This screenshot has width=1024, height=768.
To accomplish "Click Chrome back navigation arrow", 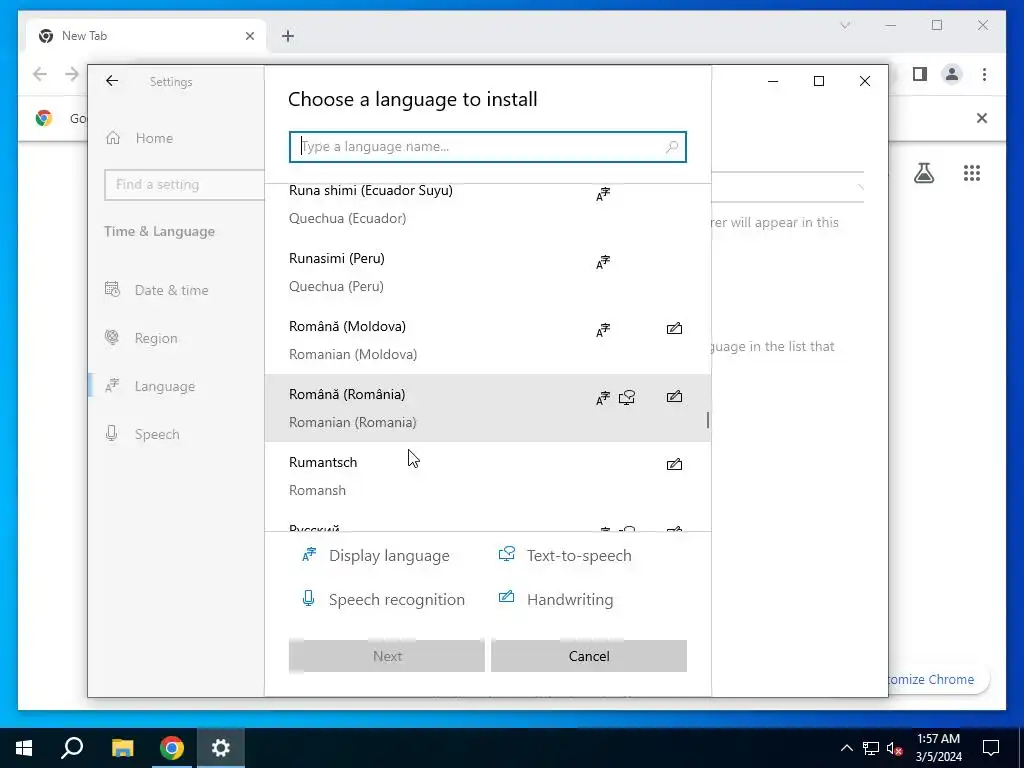I will point(40,74).
